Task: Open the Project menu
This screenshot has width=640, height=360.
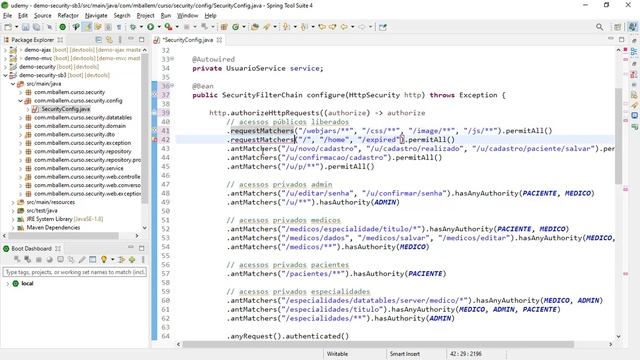Action: click(x=145, y=16)
